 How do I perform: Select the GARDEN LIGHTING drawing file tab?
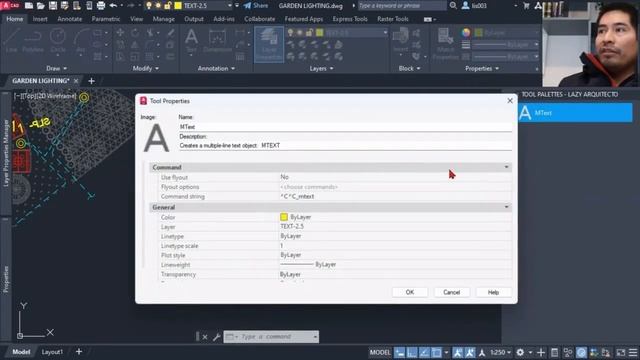41,81
